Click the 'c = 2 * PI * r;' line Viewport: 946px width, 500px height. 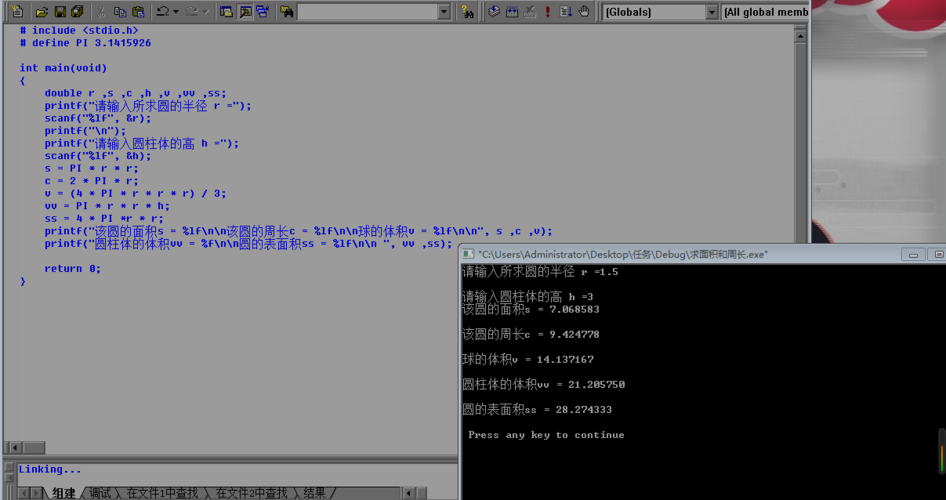tap(91, 181)
